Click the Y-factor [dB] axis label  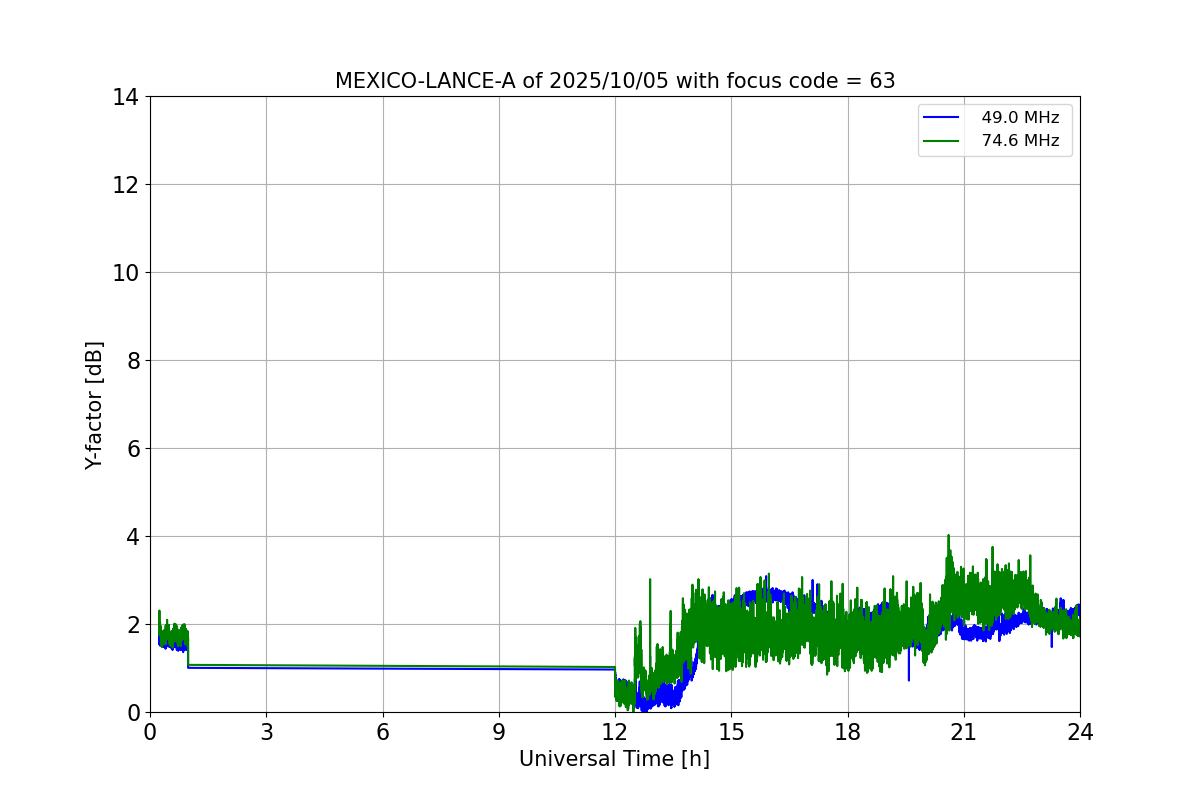tap(95, 405)
